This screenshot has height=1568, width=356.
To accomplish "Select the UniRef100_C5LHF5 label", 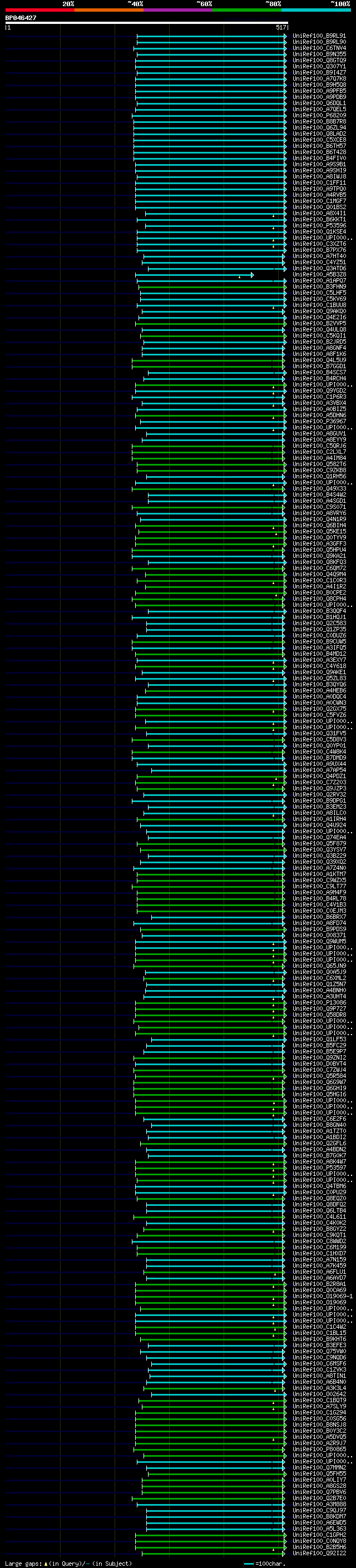I will pos(319,293).
